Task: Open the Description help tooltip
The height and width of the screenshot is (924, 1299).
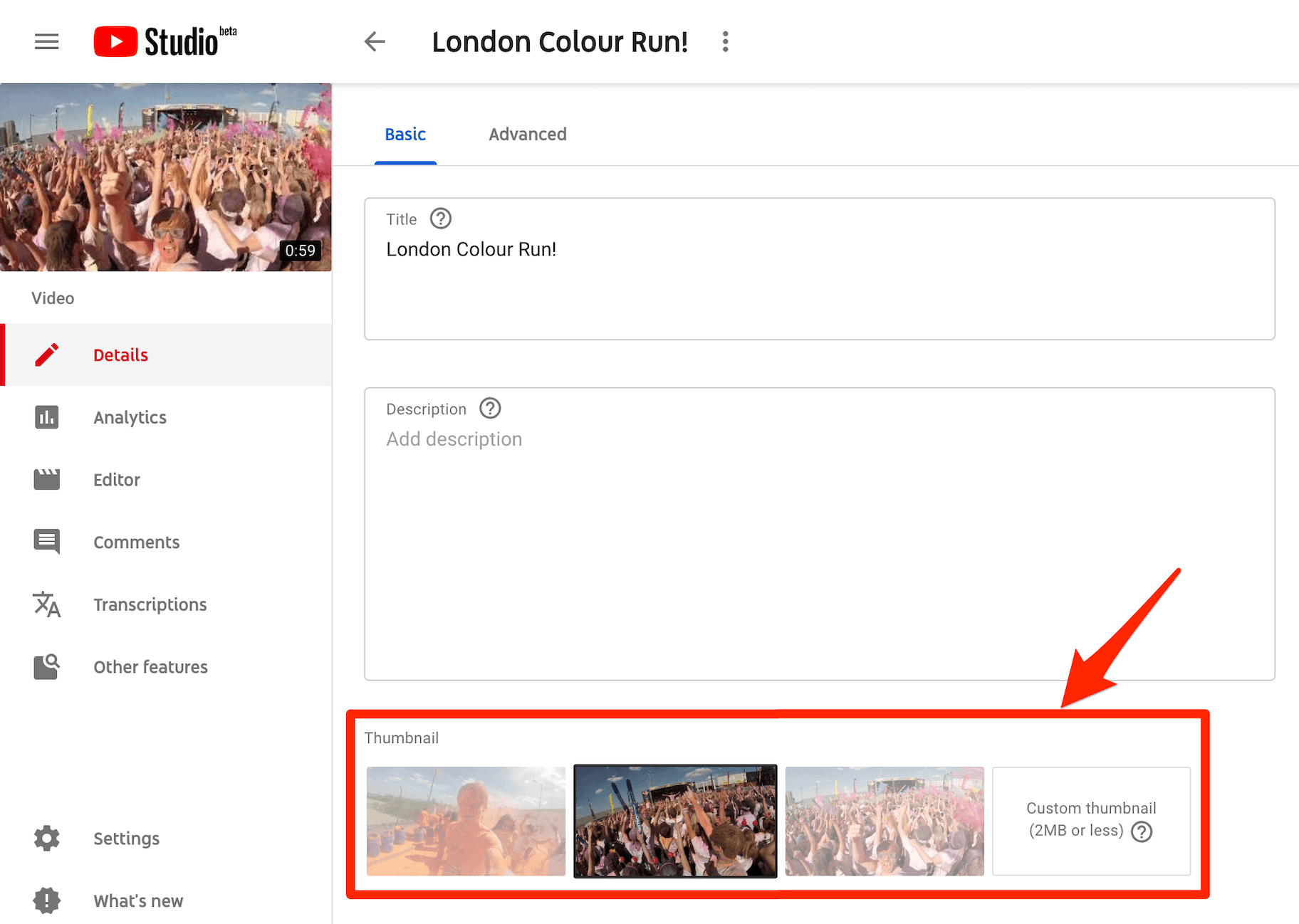Action: point(489,408)
